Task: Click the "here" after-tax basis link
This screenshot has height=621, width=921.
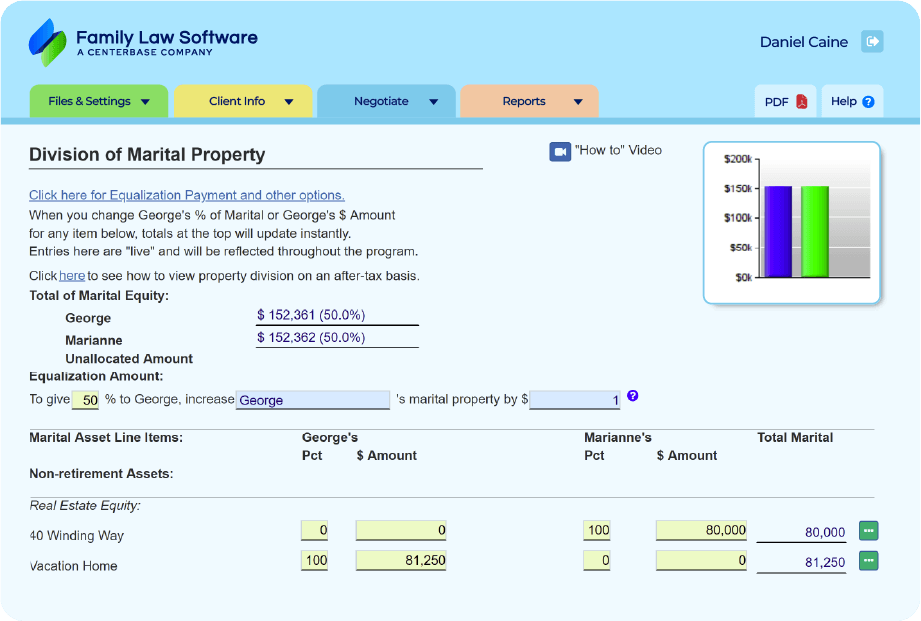Action: coord(72,276)
